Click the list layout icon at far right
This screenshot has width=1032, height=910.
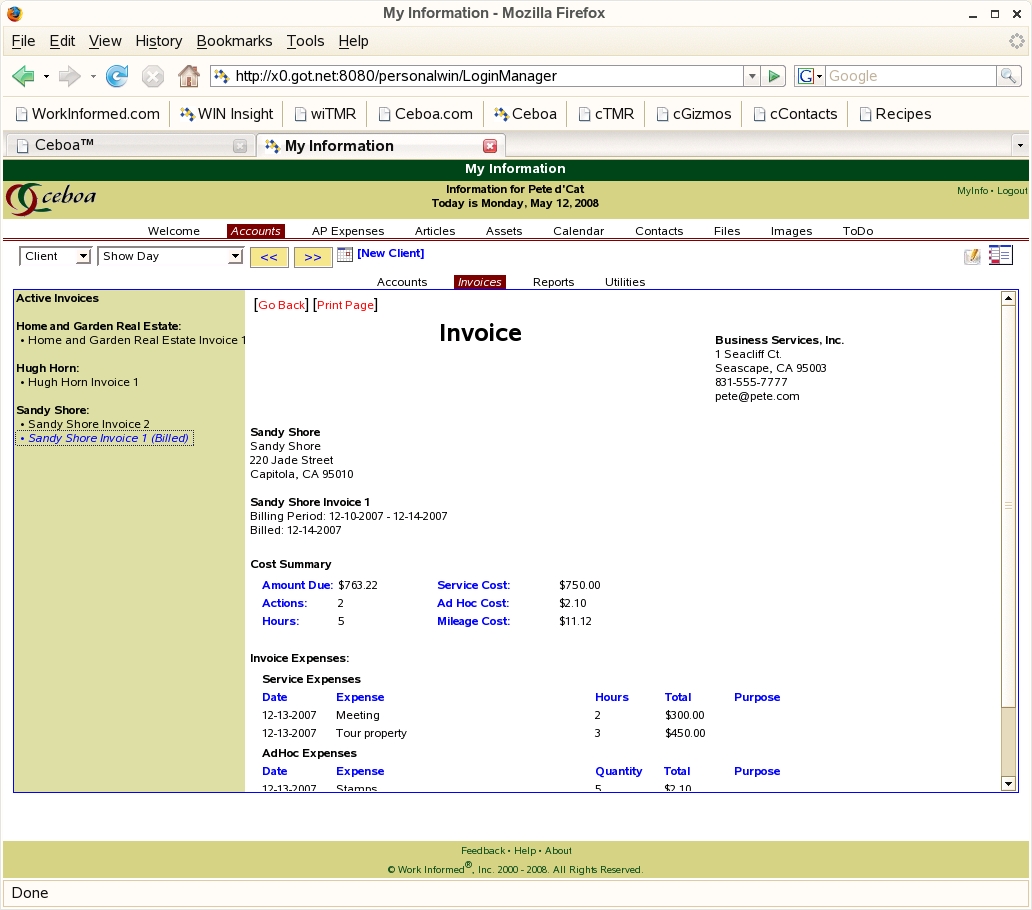pyautogui.click(x=1000, y=255)
